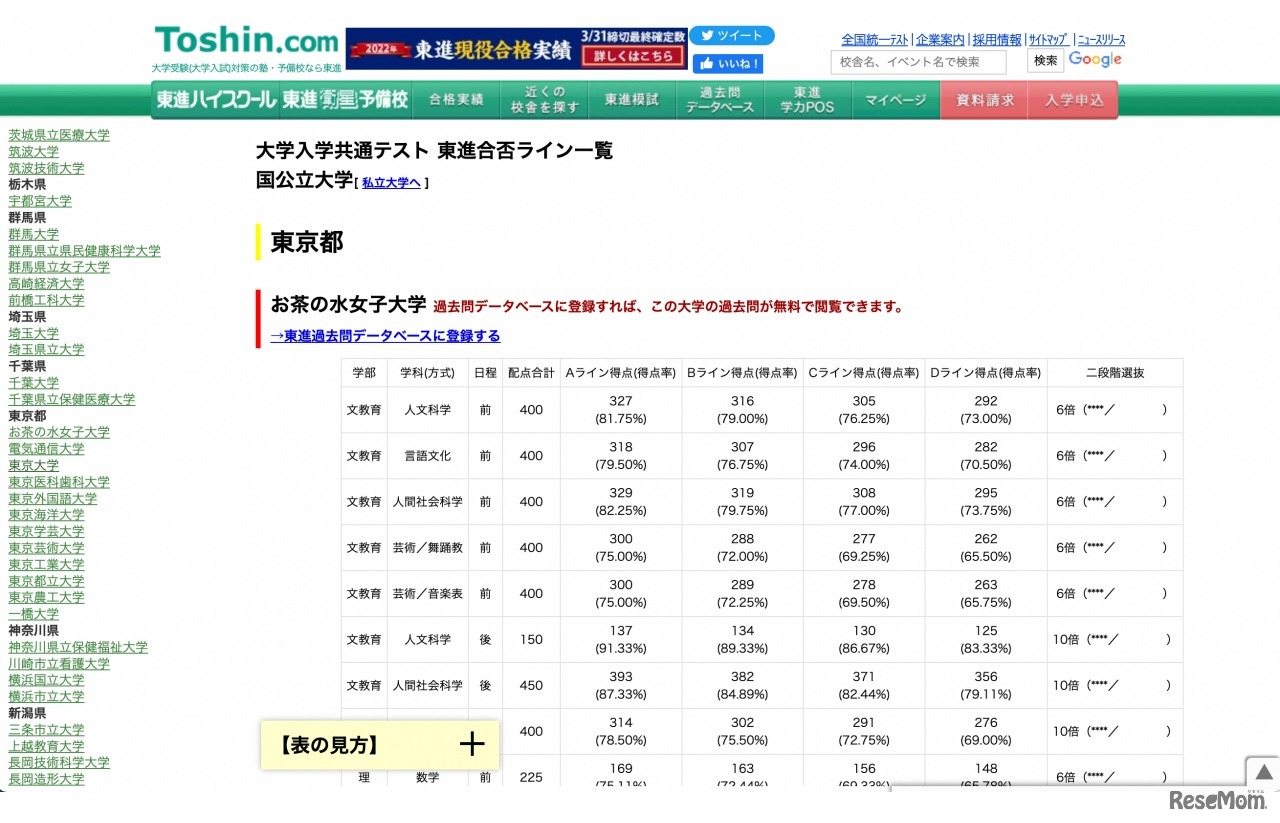The height and width of the screenshot is (823, 1280).
Task: Click the 検索 search button
Action: click(x=1046, y=61)
